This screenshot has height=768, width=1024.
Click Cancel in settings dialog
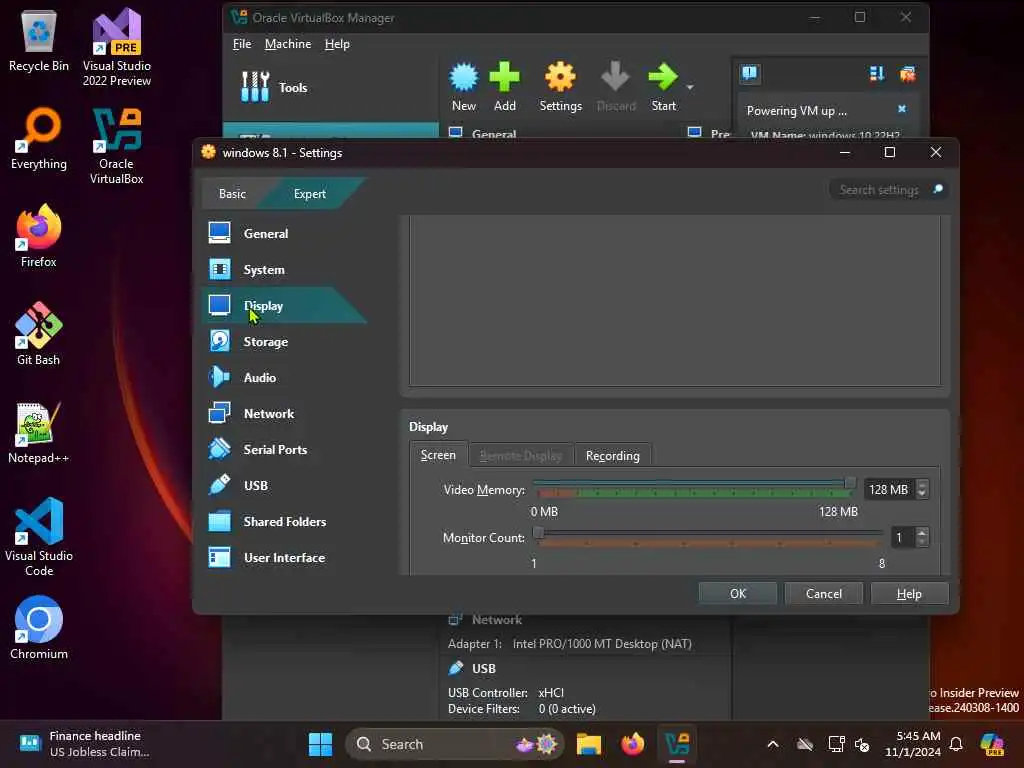click(x=824, y=593)
